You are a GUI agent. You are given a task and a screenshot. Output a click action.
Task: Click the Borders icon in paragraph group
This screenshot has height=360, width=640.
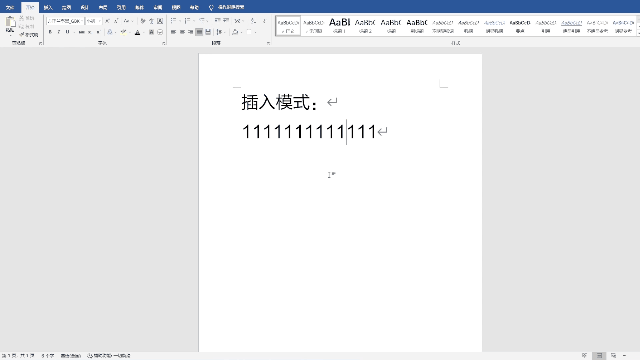249,32
